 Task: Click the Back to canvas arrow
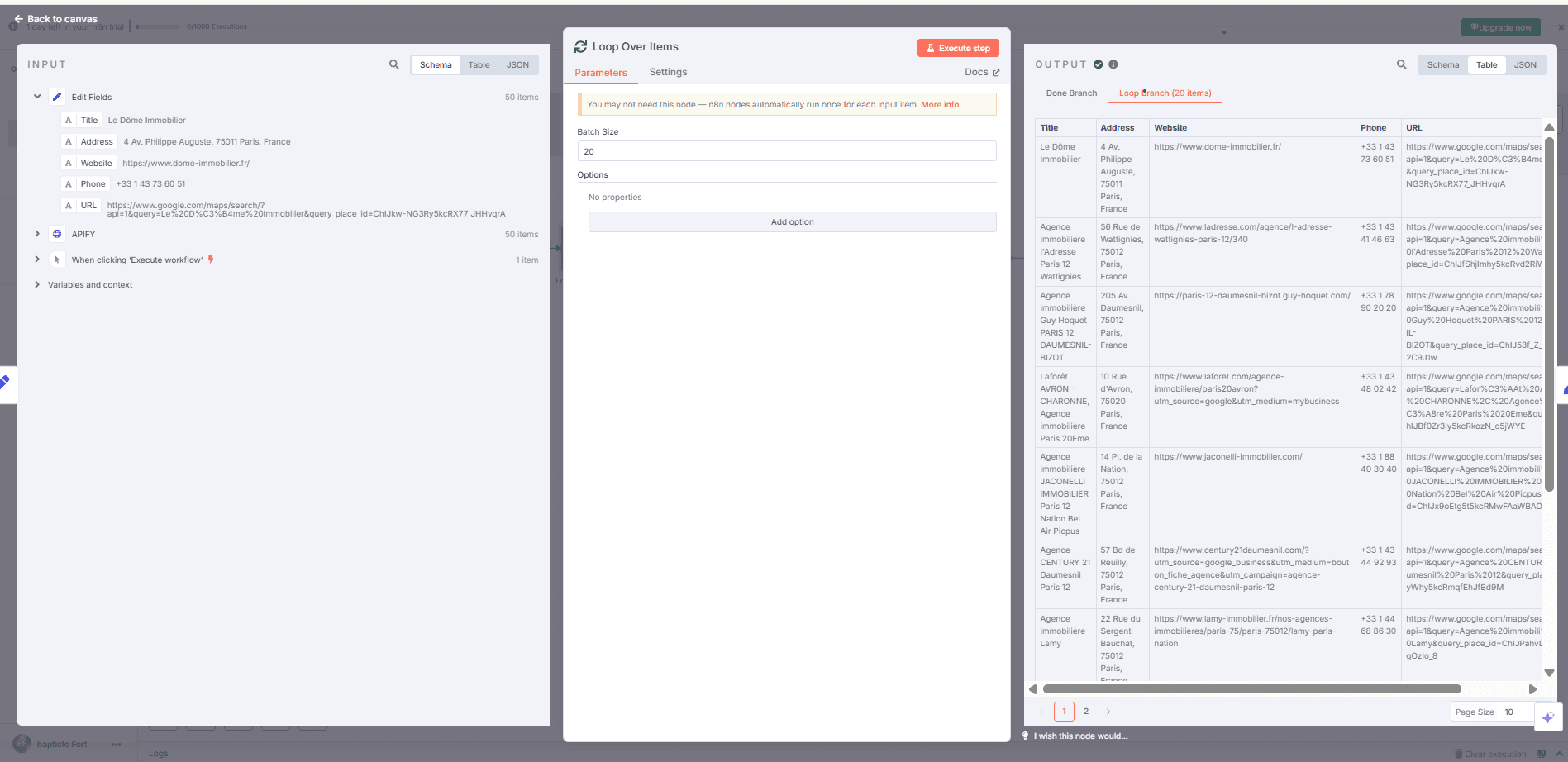pos(18,18)
